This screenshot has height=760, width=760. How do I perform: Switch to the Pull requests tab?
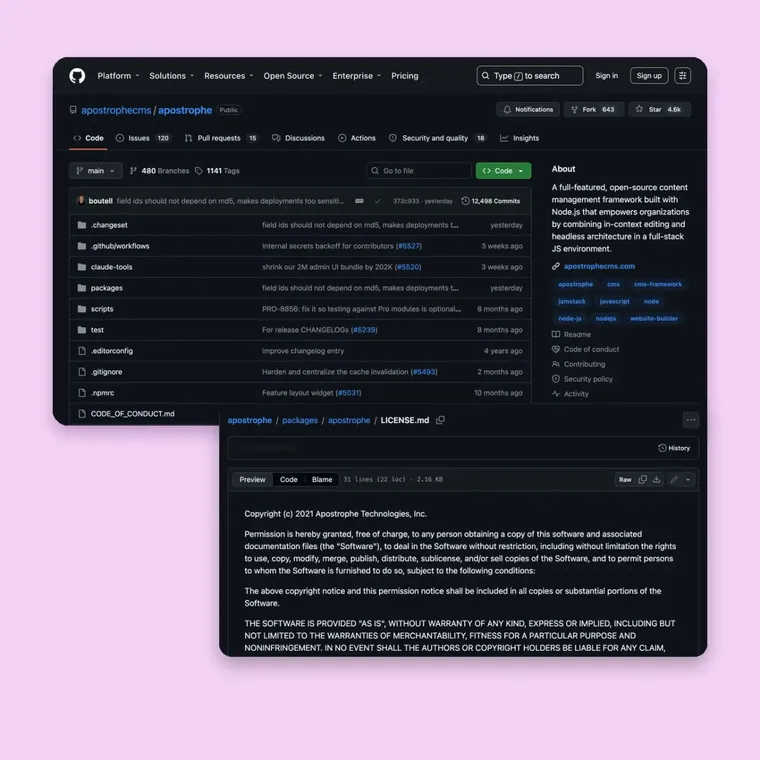click(221, 138)
